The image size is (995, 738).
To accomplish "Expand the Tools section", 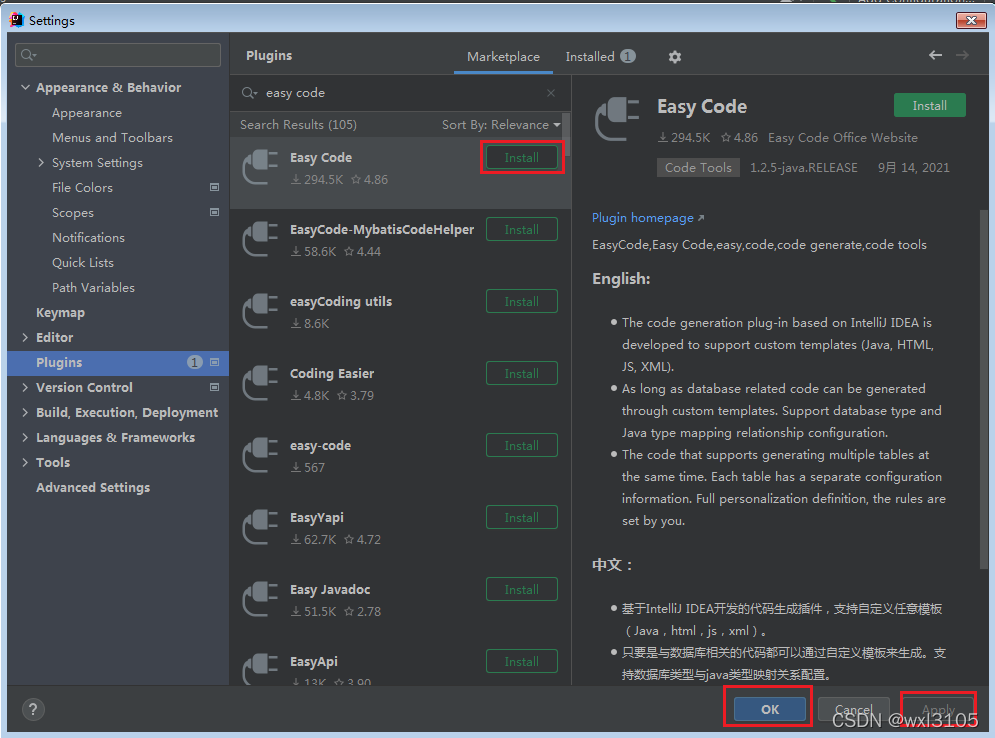I will point(25,463).
